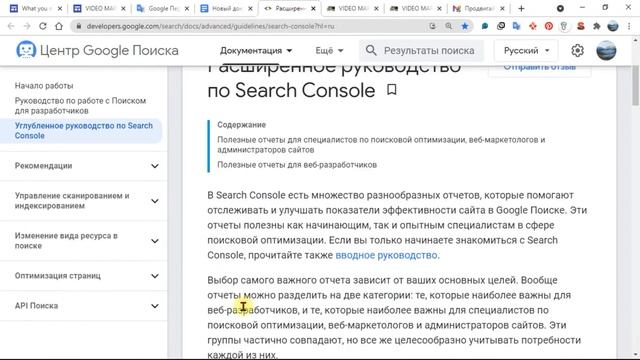Click the Содержание heading text
Image resolution: width=640 pixels, height=360 pixels.
tap(242, 125)
